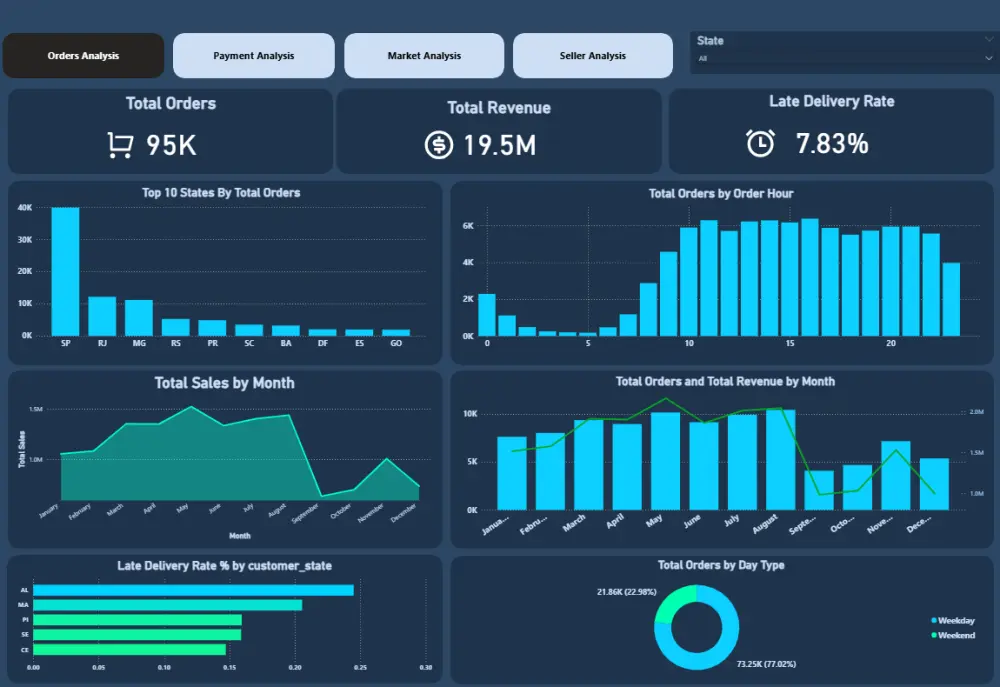Select the March bar in Orders and Revenue chart
The height and width of the screenshot is (687, 1000).
589,465
